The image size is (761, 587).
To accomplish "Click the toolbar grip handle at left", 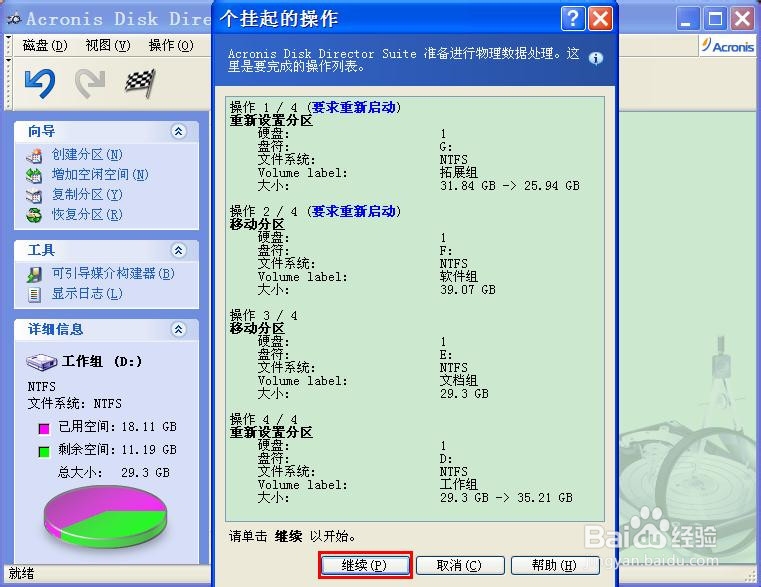I will [8, 84].
